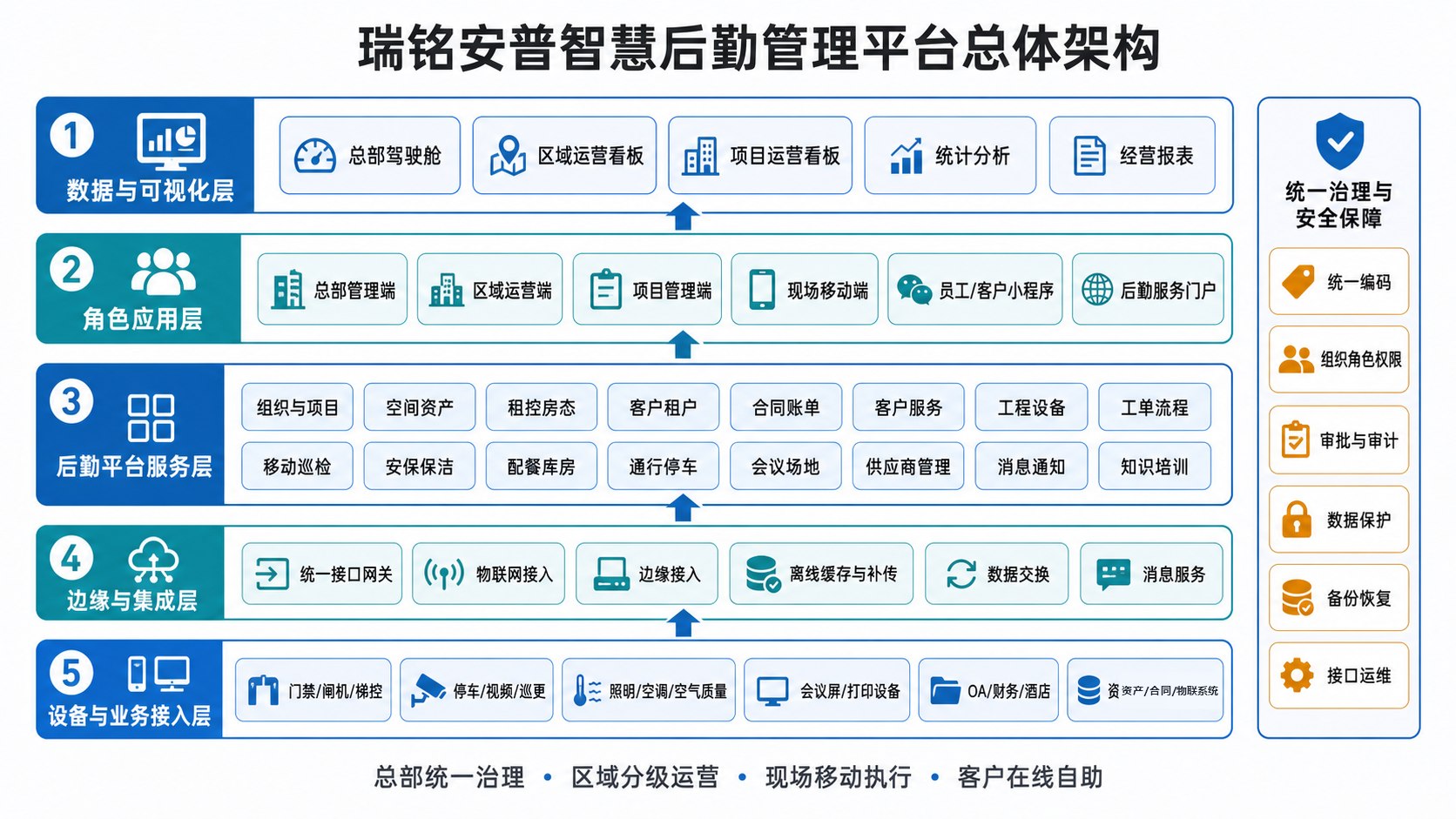The height and width of the screenshot is (819, 1456).
Task: Click the 项目运营看板 building icon
Action: (x=700, y=157)
